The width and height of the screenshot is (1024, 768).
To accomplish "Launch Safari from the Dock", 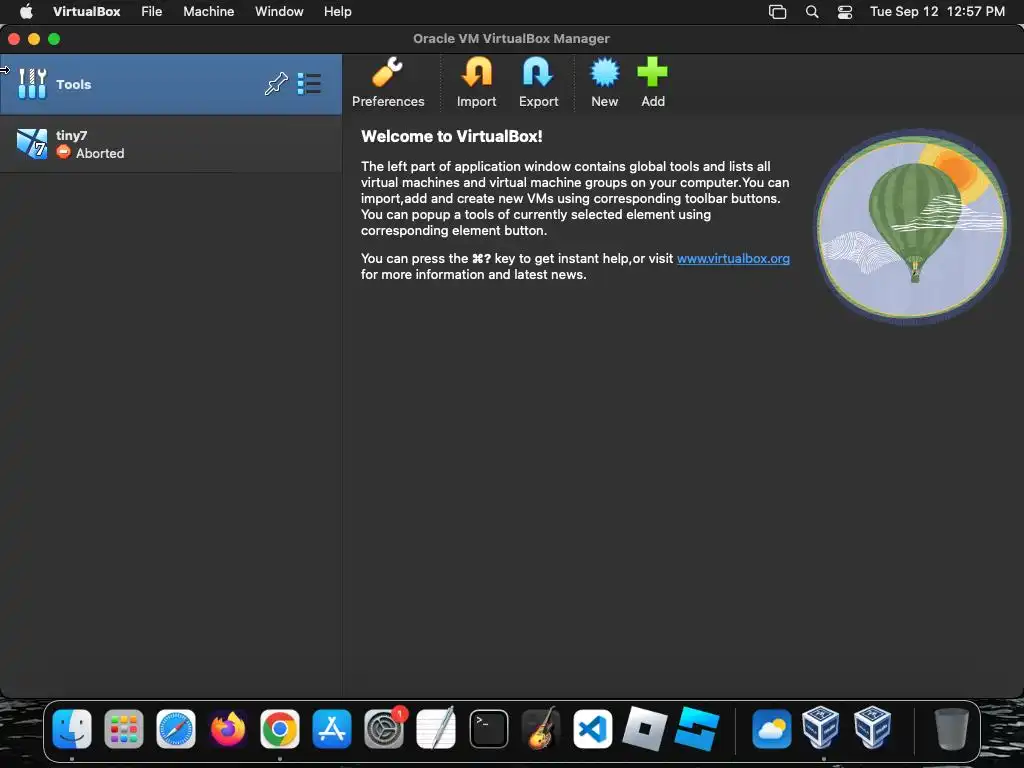I will coord(176,729).
